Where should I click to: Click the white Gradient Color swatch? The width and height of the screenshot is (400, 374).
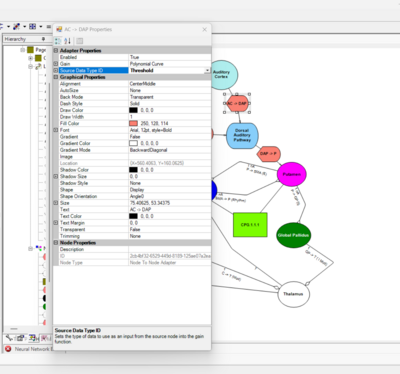pos(133,143)
